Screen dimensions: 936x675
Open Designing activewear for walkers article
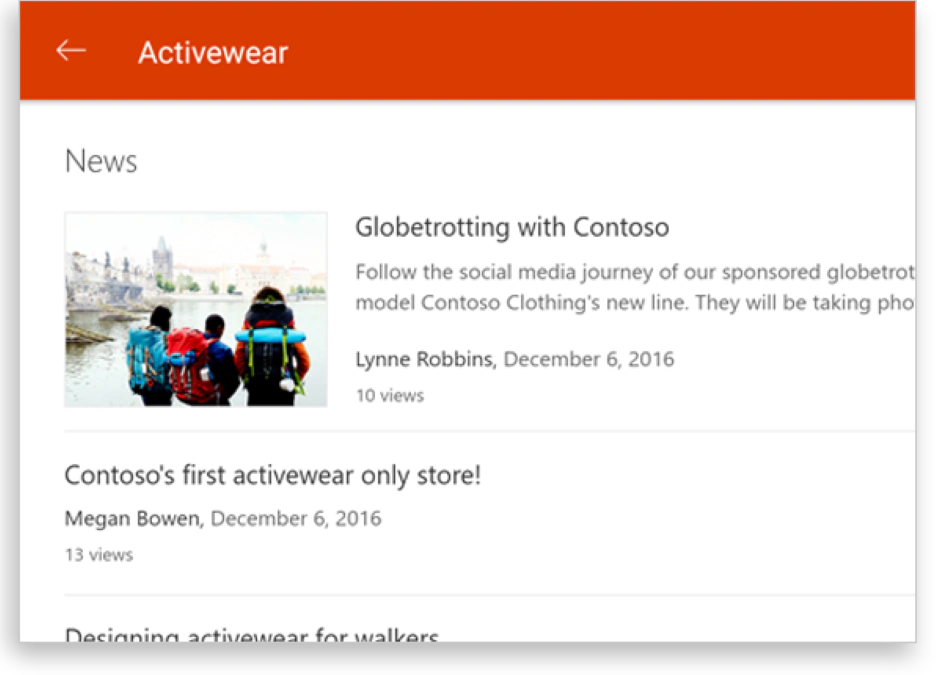click(x=251, y=635)
